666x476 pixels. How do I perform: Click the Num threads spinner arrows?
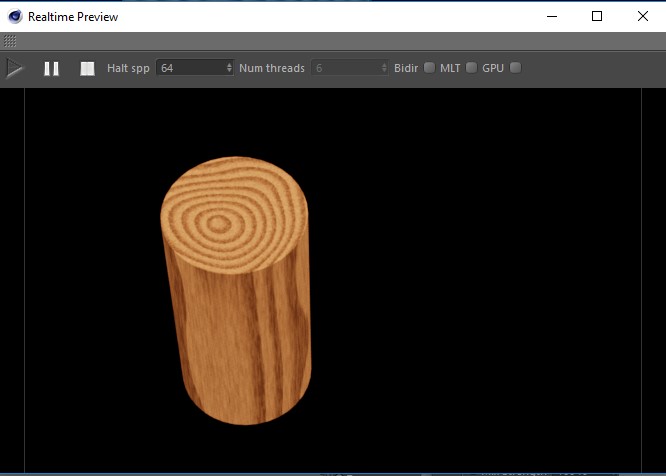pos(385,68)
